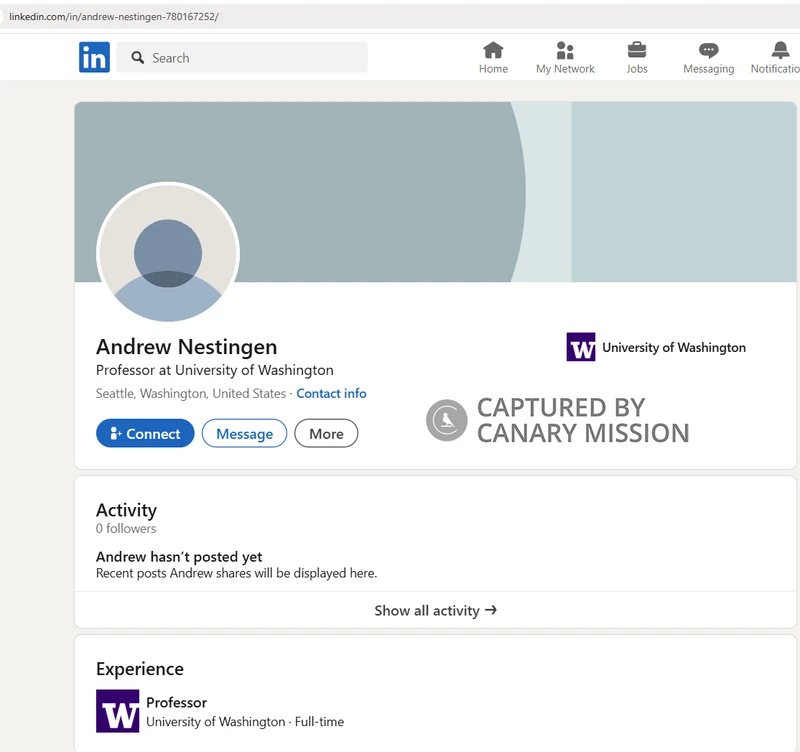Click the Activity section heading

127,510
